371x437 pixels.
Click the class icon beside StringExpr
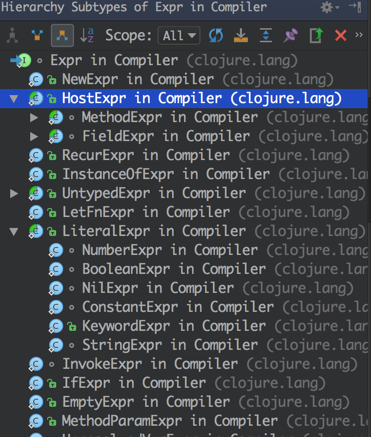56,346
